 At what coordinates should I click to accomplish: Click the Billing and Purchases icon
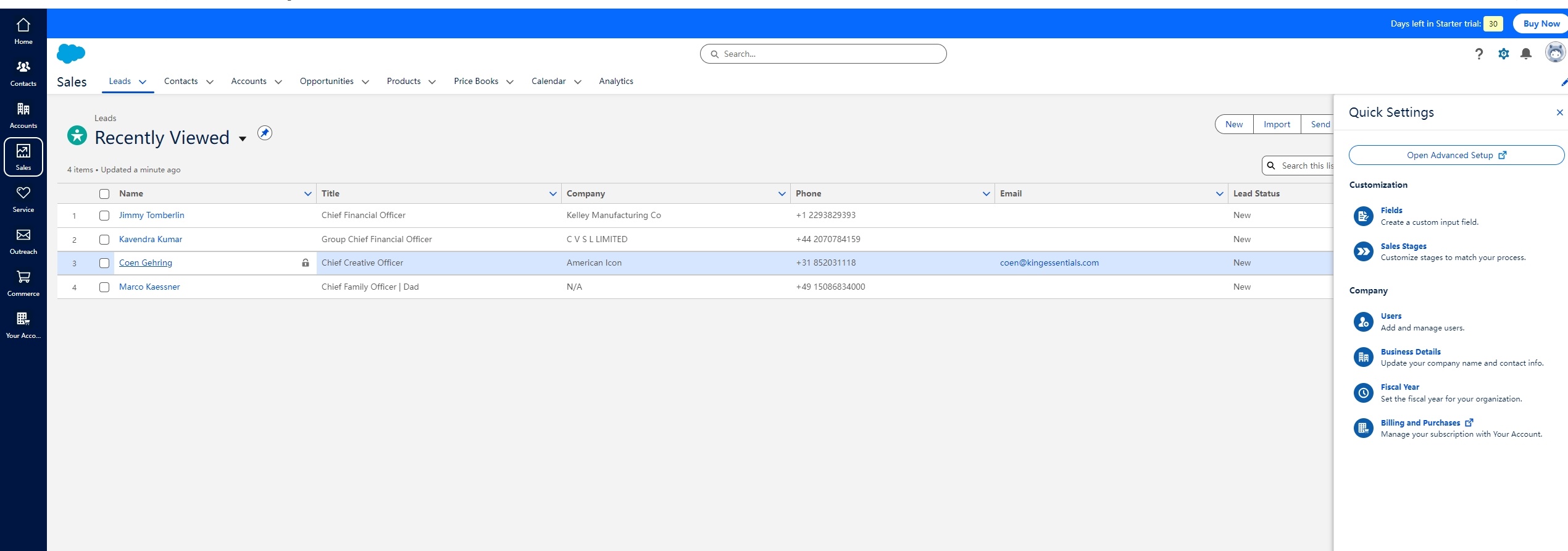click(1363, 428)
